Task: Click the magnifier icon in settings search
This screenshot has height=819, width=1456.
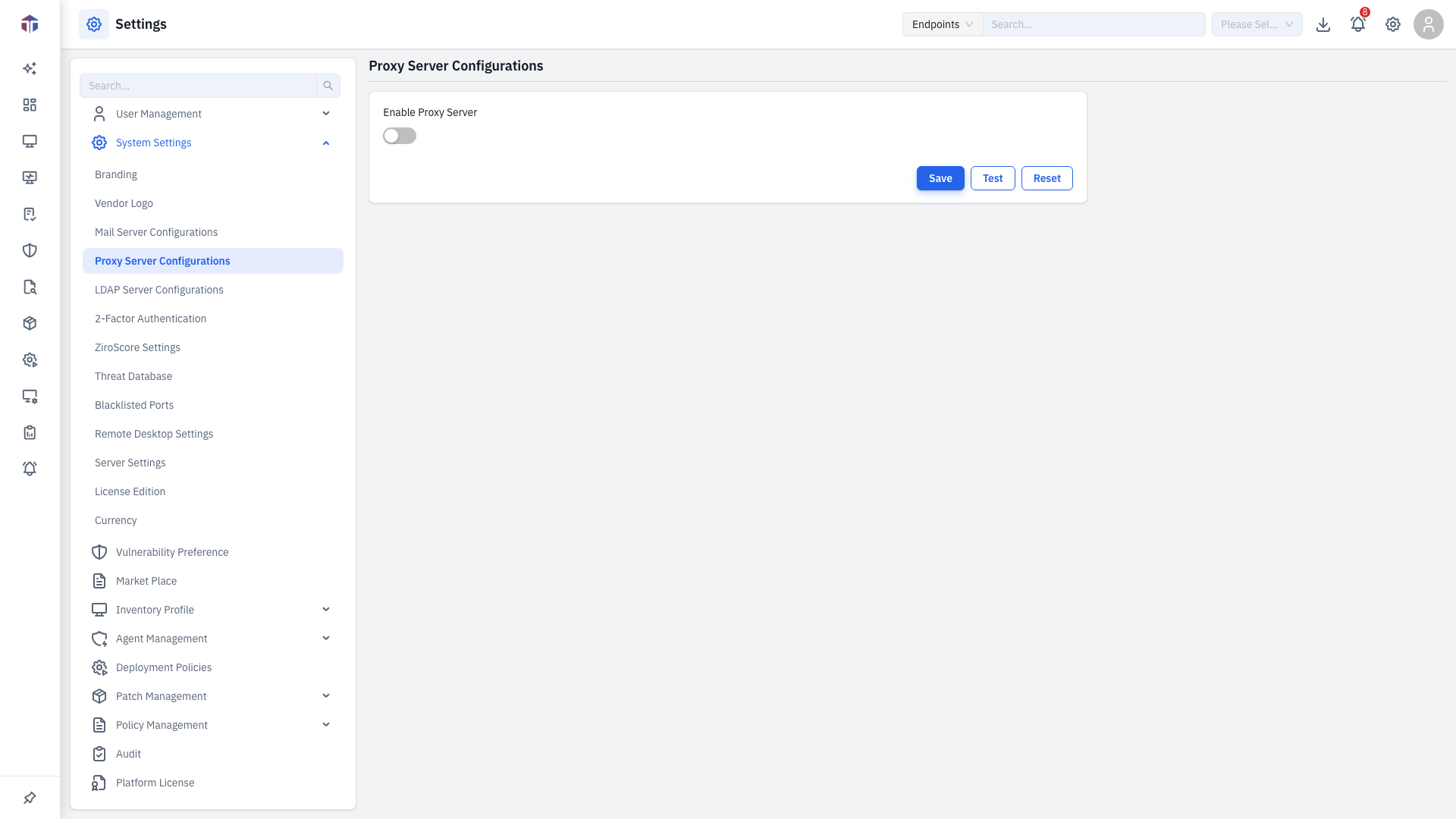Action: tap(328, 86)
